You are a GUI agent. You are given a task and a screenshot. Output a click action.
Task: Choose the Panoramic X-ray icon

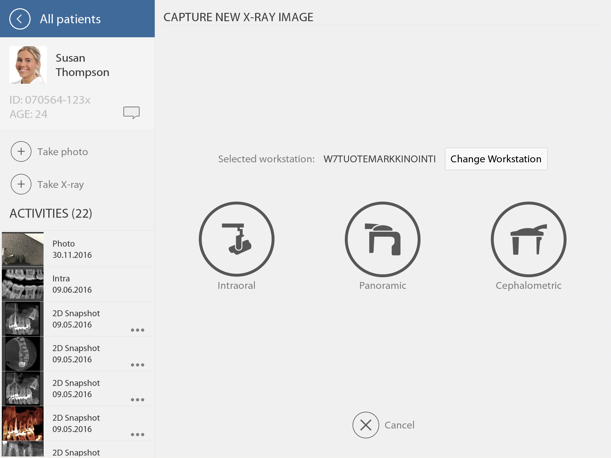click(x=382, y=240)
